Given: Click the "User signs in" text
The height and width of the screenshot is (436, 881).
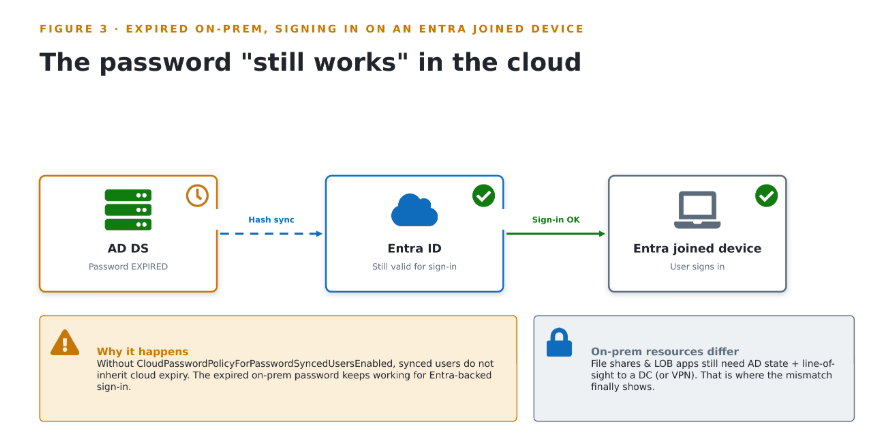Looking at the screenshot, I should (x=697, y=267).
